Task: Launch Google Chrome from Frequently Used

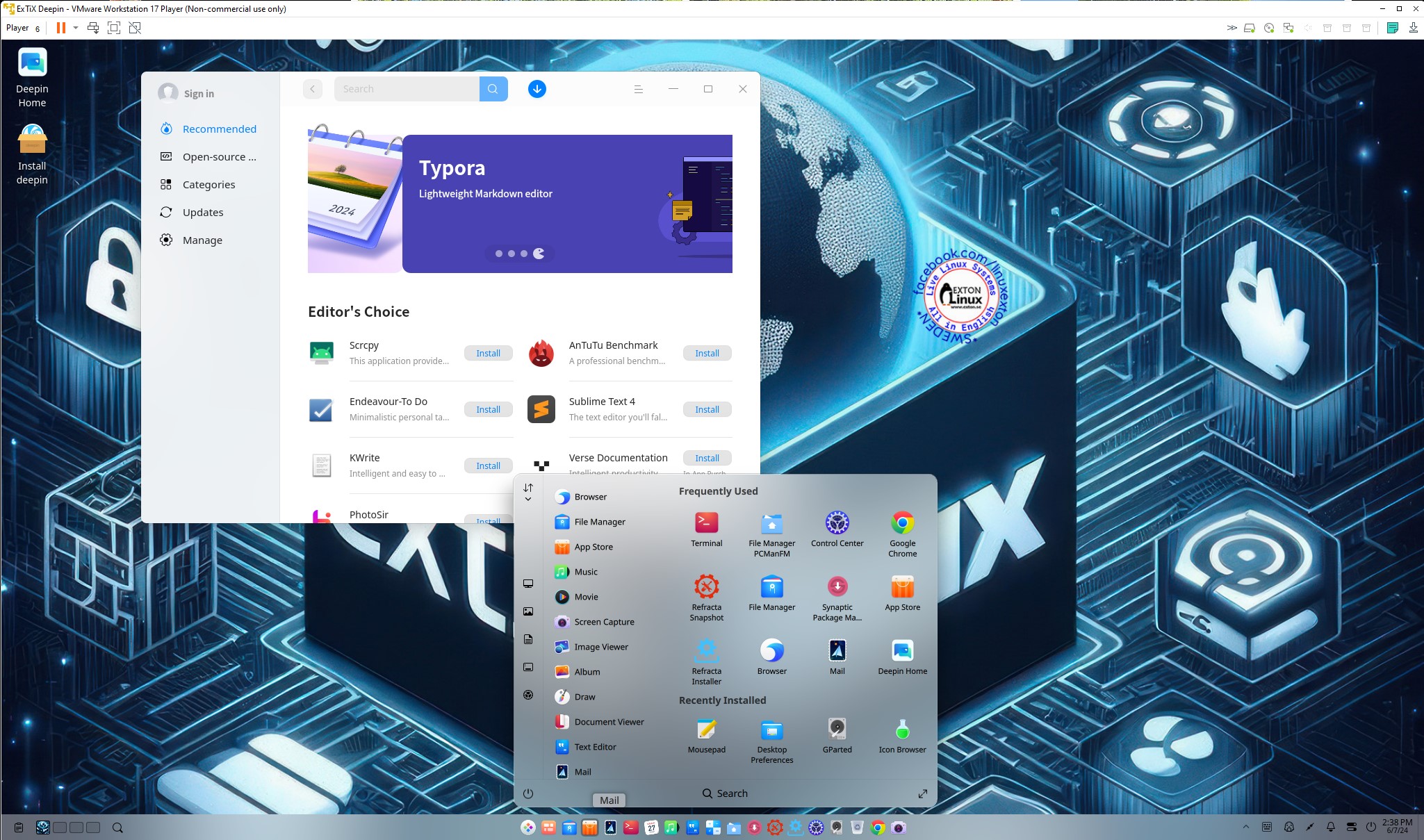Action: click(902, 534)
